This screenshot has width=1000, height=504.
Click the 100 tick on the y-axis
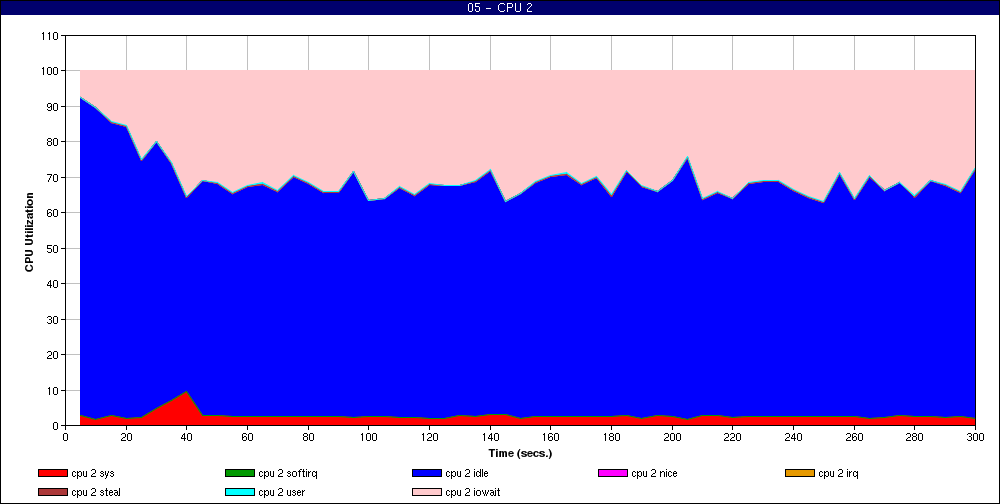point(49,71)
